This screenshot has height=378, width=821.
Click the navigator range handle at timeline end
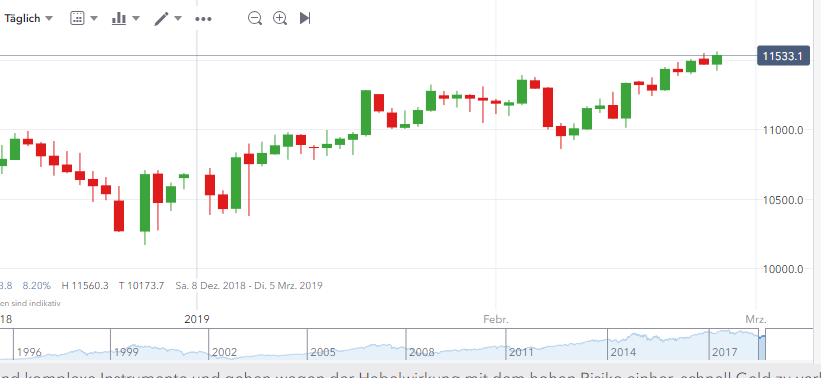click(x=762, y=344)
